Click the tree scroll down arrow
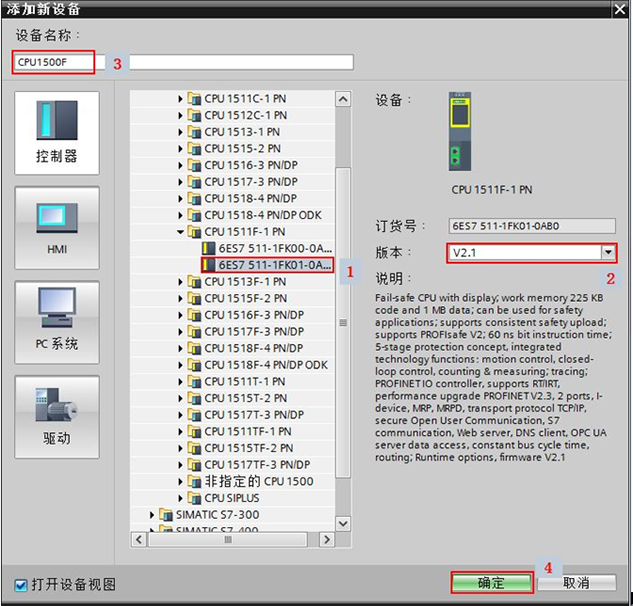The image size is (633, 606). (343, 524)
